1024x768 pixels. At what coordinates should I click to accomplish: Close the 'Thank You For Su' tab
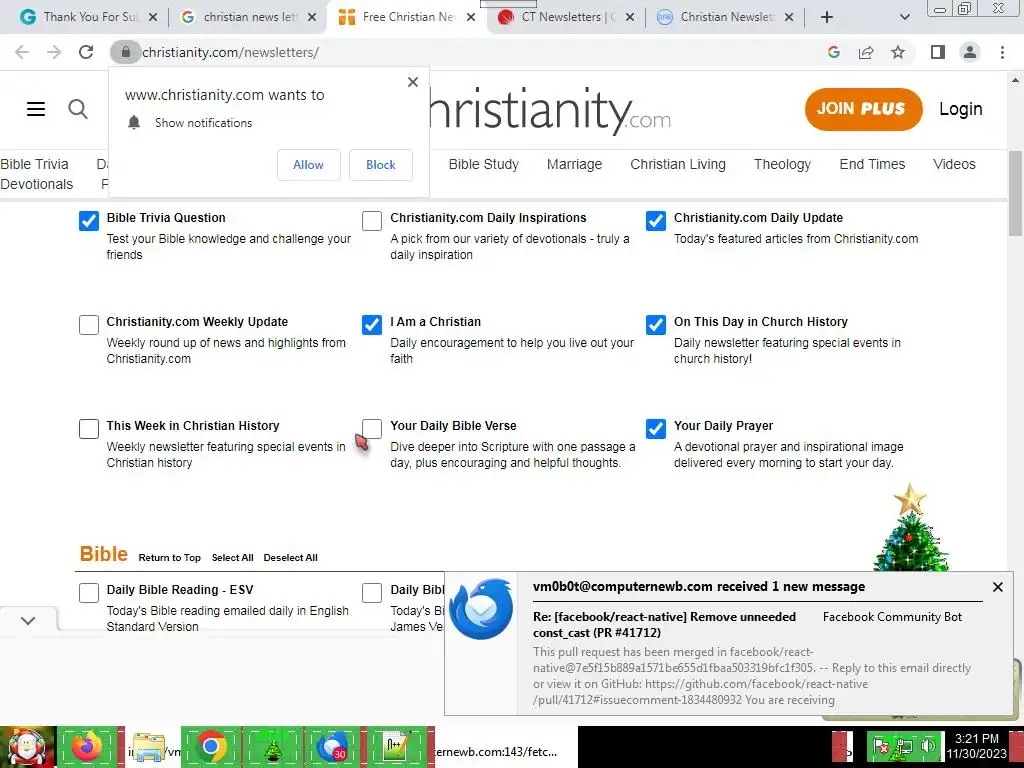(x=153, y=18)
